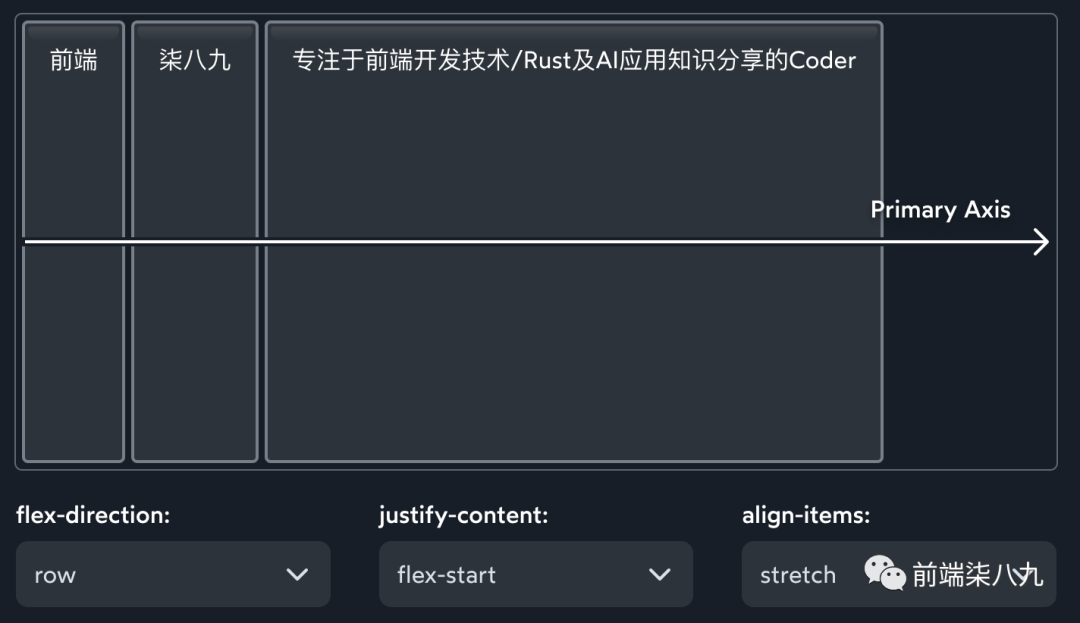Click the 前端柒八九 watermark text

[x=977, y=575]
